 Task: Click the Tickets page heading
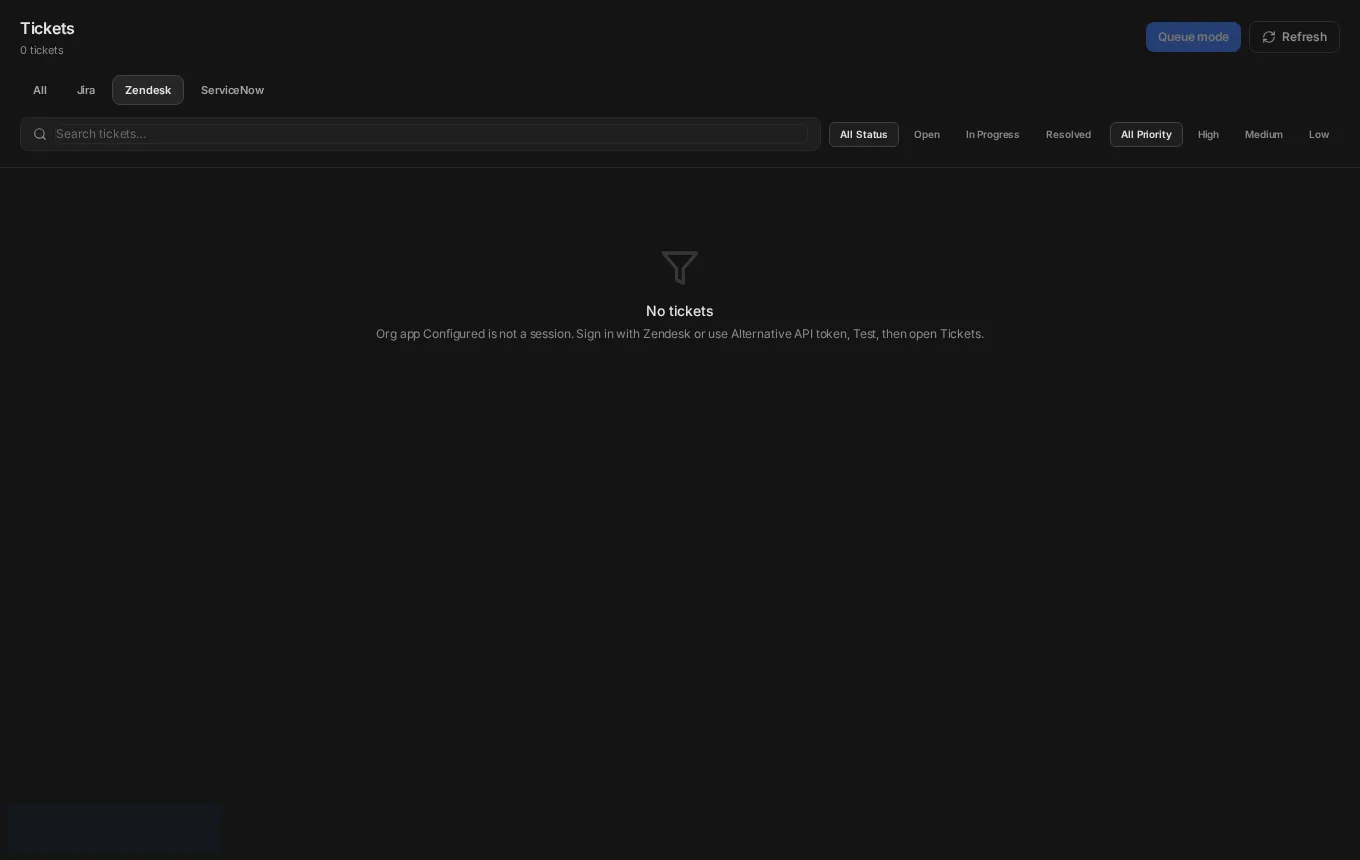(x=47, y=28)
